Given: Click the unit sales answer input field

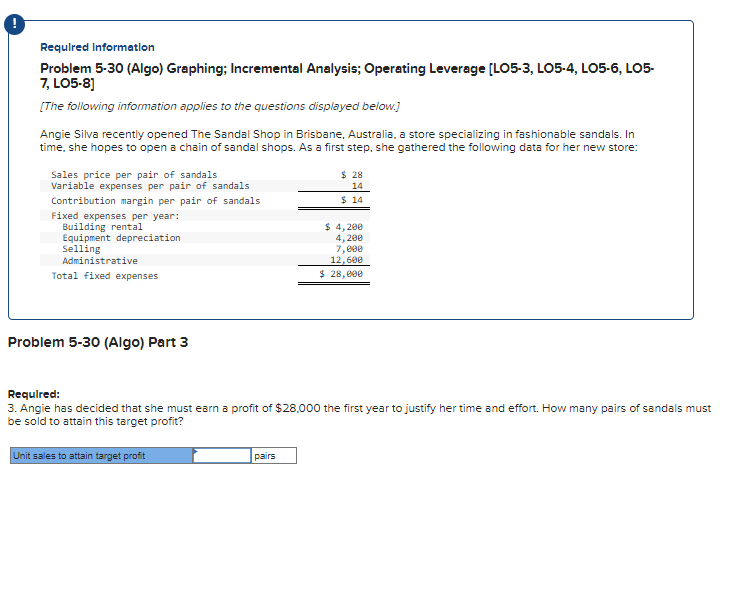Looking at the screenshot, I should pos(222,456).
